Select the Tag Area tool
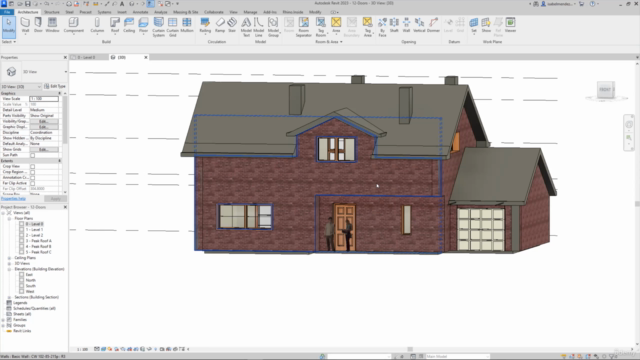Image resolution: width=640 pixels, height=360 pixels. [367, 27]
